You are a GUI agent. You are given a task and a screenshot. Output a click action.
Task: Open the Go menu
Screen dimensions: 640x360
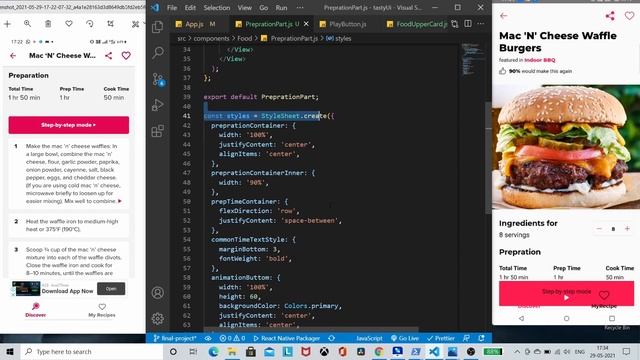[x=264, y=7]
